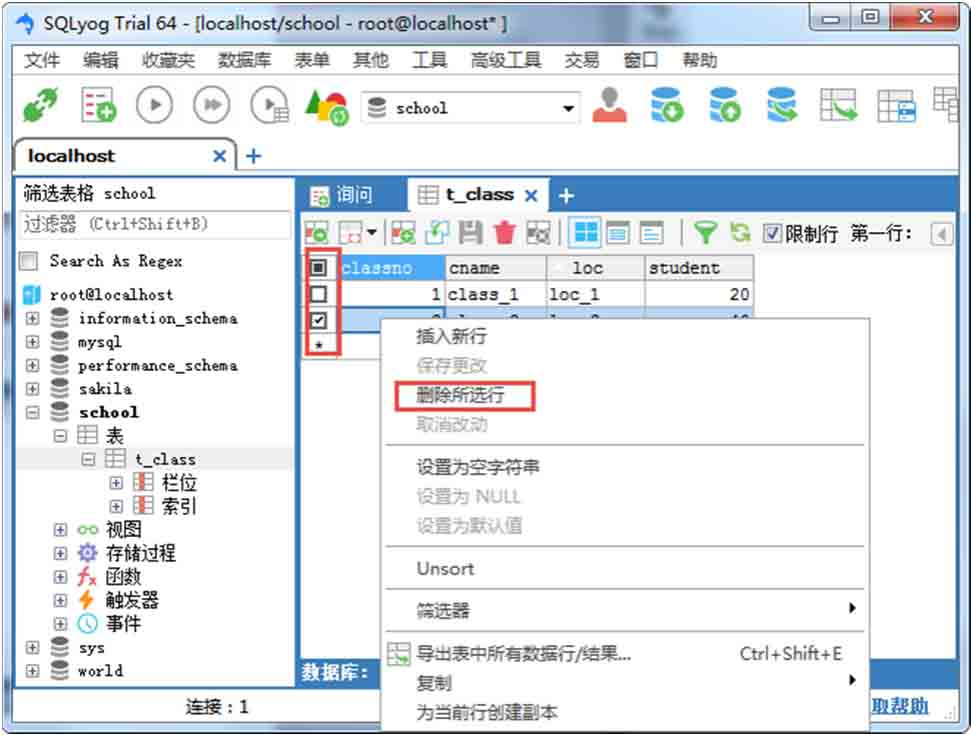Expand the mysql database node
Image resolution: width=971 pixels, height=735 pixels.
pyautogui.click(x=32, y=342)
